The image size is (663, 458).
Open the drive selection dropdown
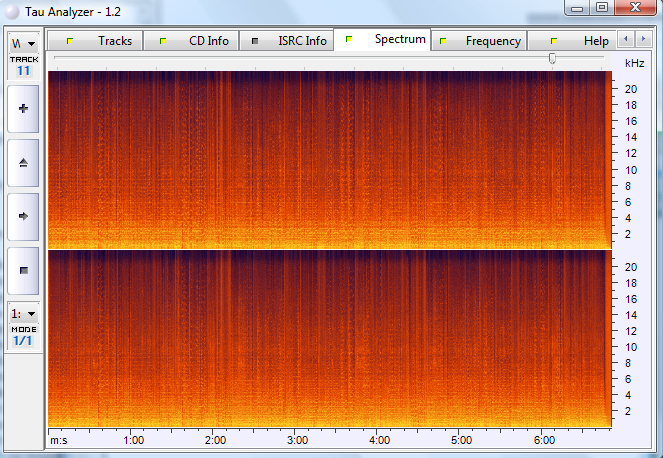click(x=24, y=44)
